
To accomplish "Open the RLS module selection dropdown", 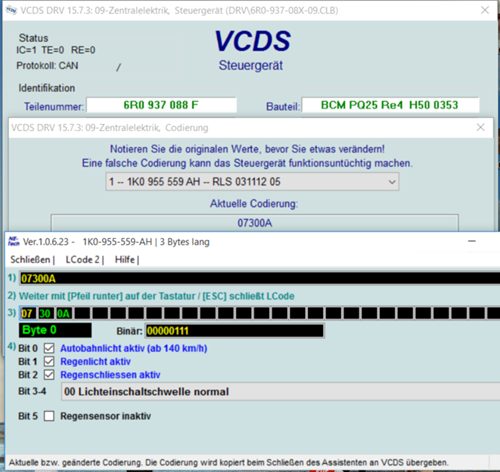I will point(252,182).
